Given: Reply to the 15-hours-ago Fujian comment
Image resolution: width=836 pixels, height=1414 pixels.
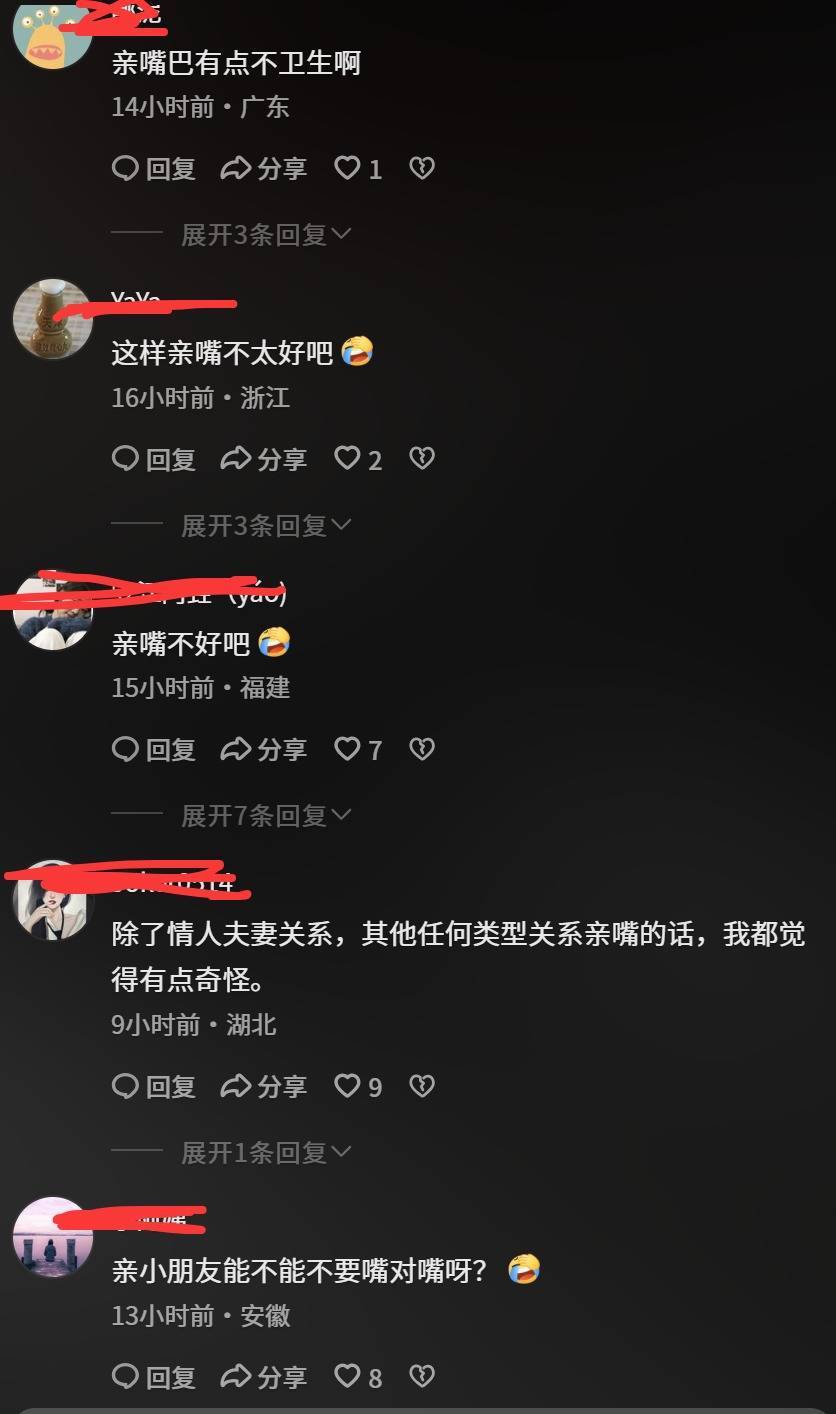Looking at the screenshot, I should coord(153,750).
